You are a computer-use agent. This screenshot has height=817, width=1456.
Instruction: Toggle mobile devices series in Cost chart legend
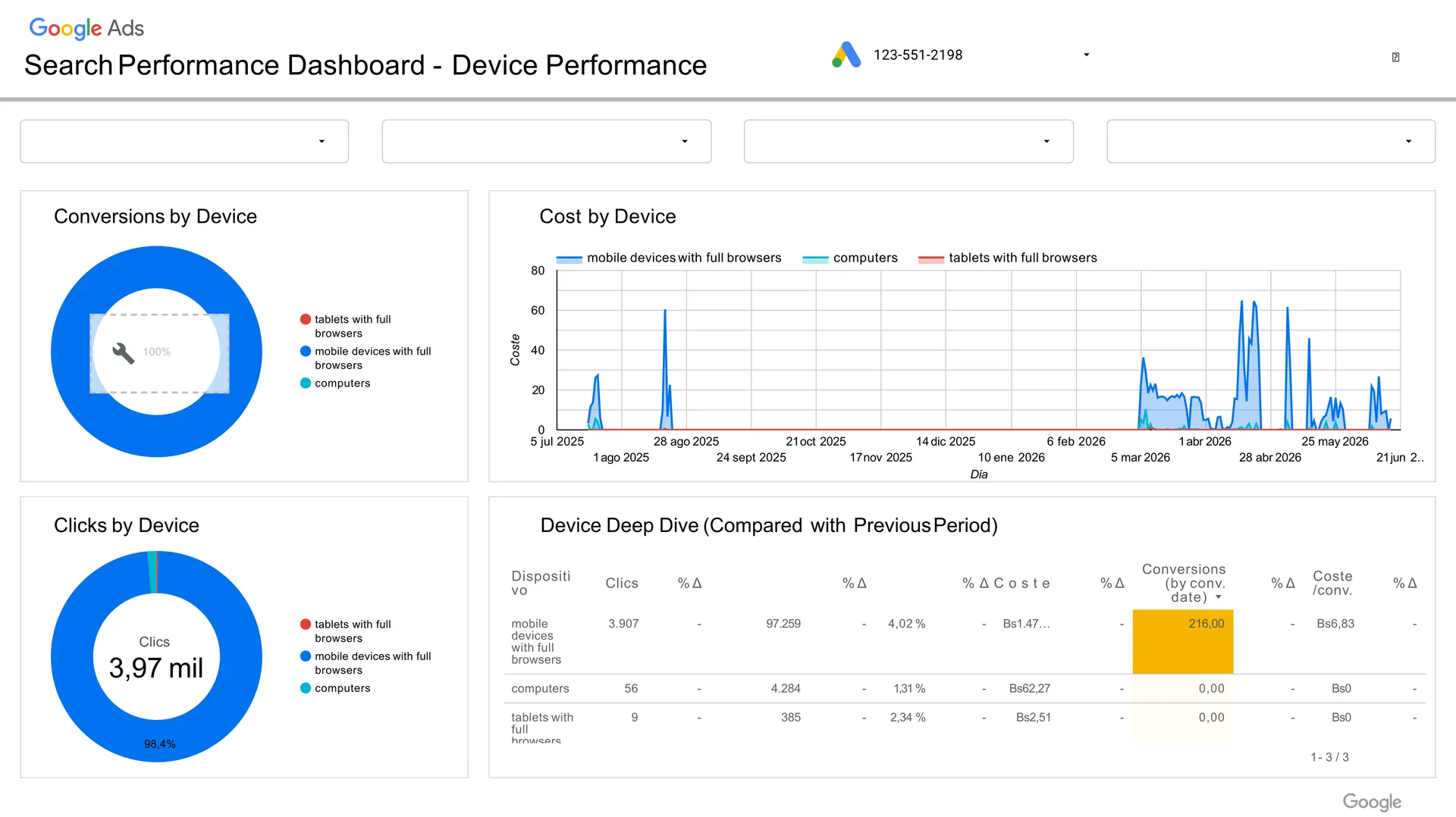(x=668, y=258)
